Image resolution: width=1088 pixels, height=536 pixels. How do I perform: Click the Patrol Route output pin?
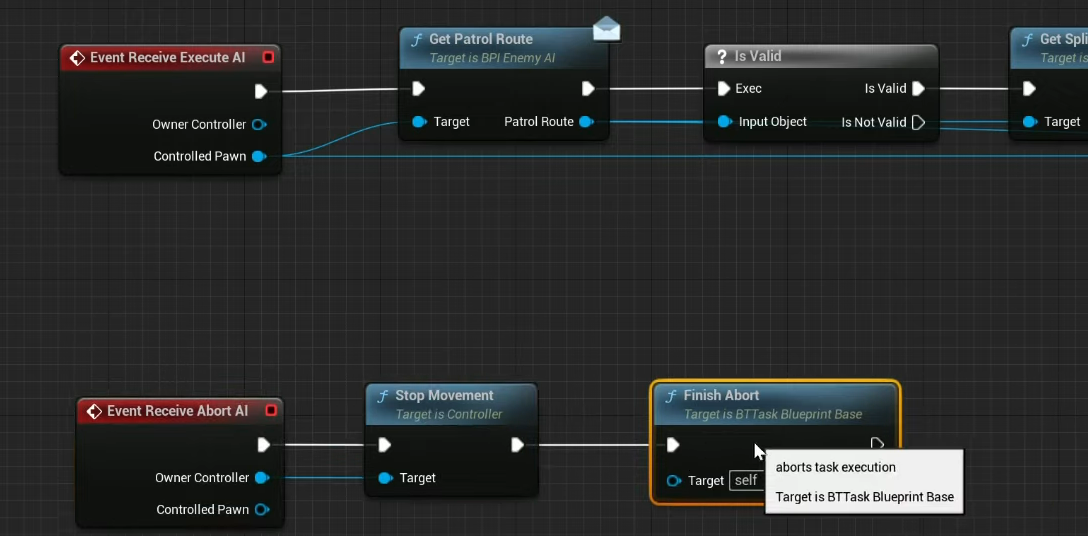(586, 122)
